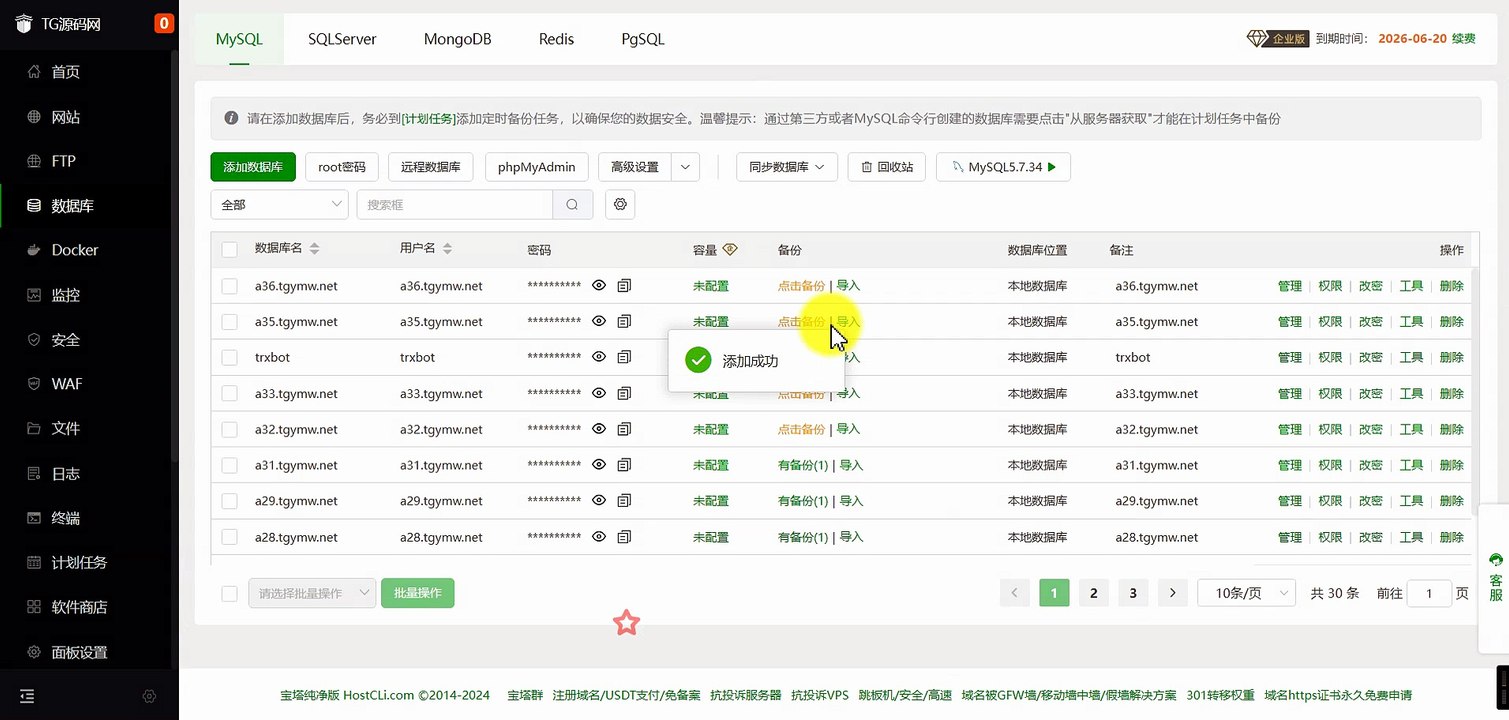This screenshot has height=720, width=1509.
Task: Open 请选择批量操作 dropdown
Action: pyautogui.click(x=312, y=593)
